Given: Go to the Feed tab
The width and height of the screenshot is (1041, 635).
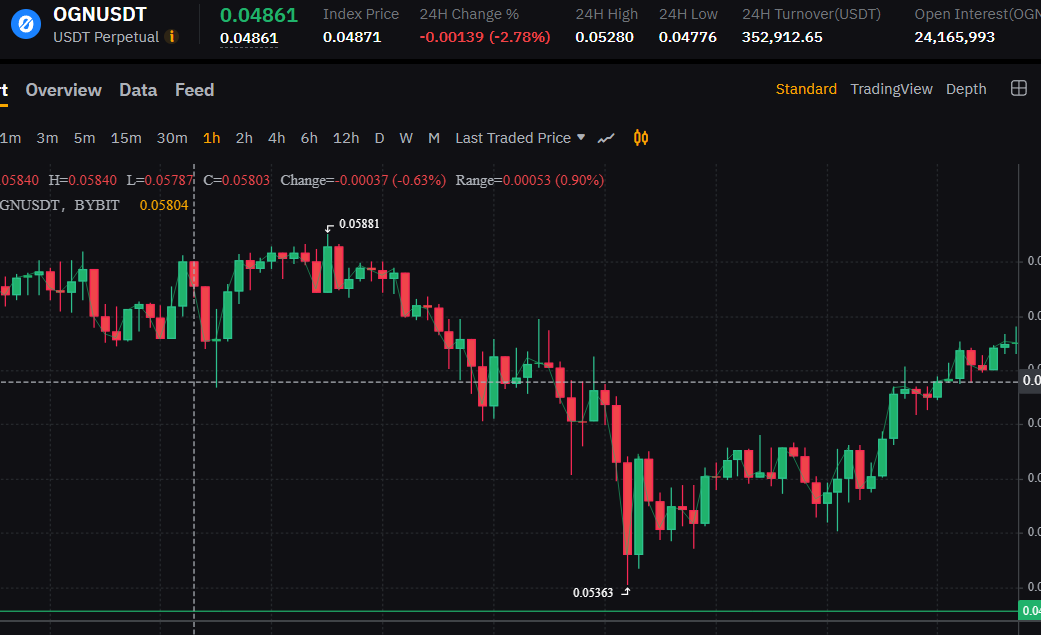Looking at the screenshot, I should pyautogui.click(x=194, y=90).
